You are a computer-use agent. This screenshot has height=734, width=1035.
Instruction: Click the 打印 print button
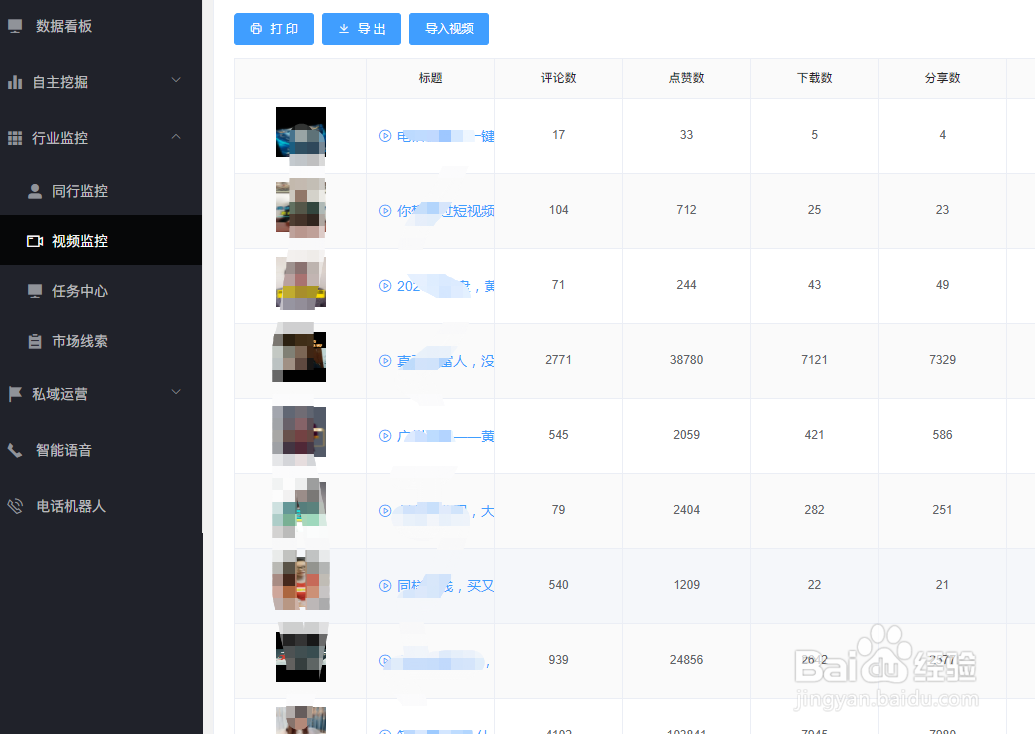tap(274, 29)
